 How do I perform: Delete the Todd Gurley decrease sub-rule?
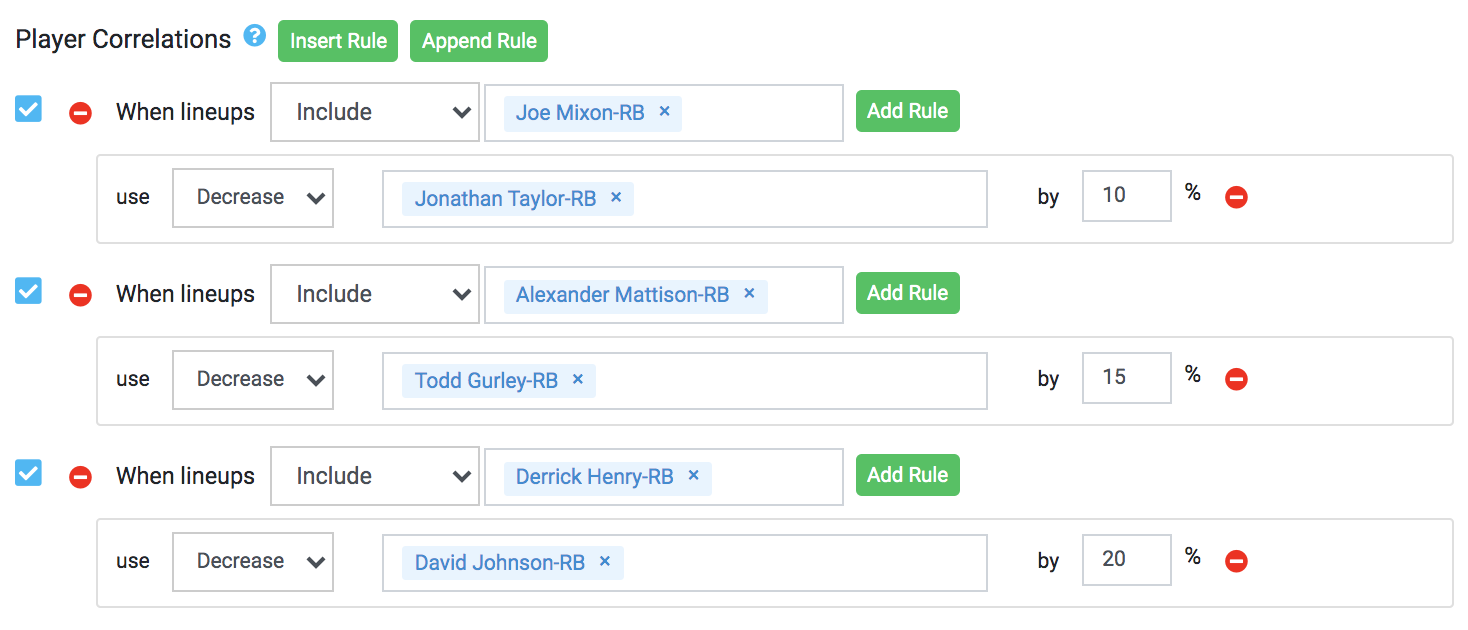pyautogui.click(x=1236, y=379)
